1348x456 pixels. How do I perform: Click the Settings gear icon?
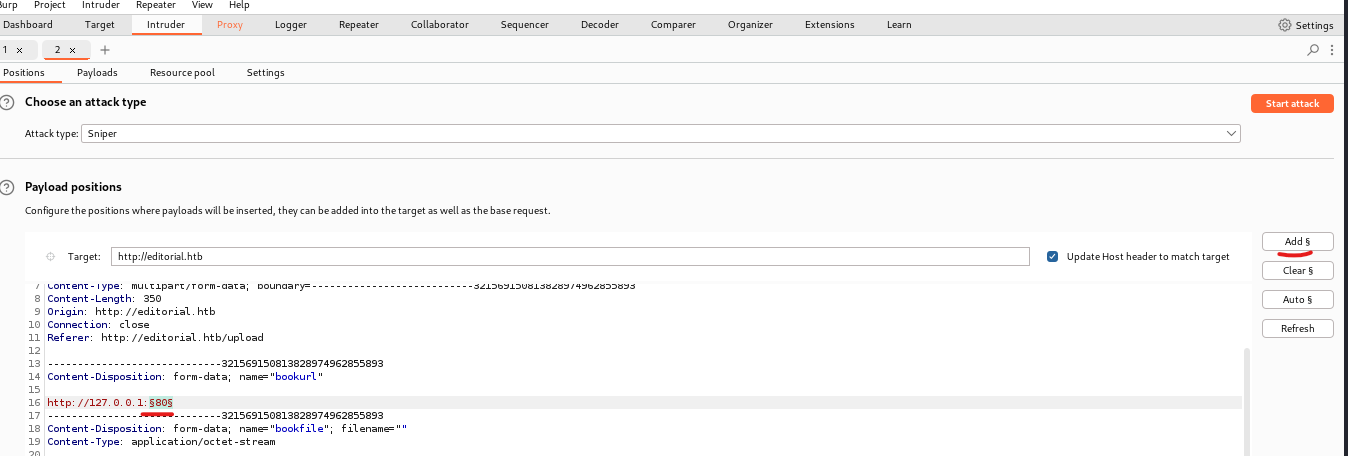click(x=1285, y=25)
